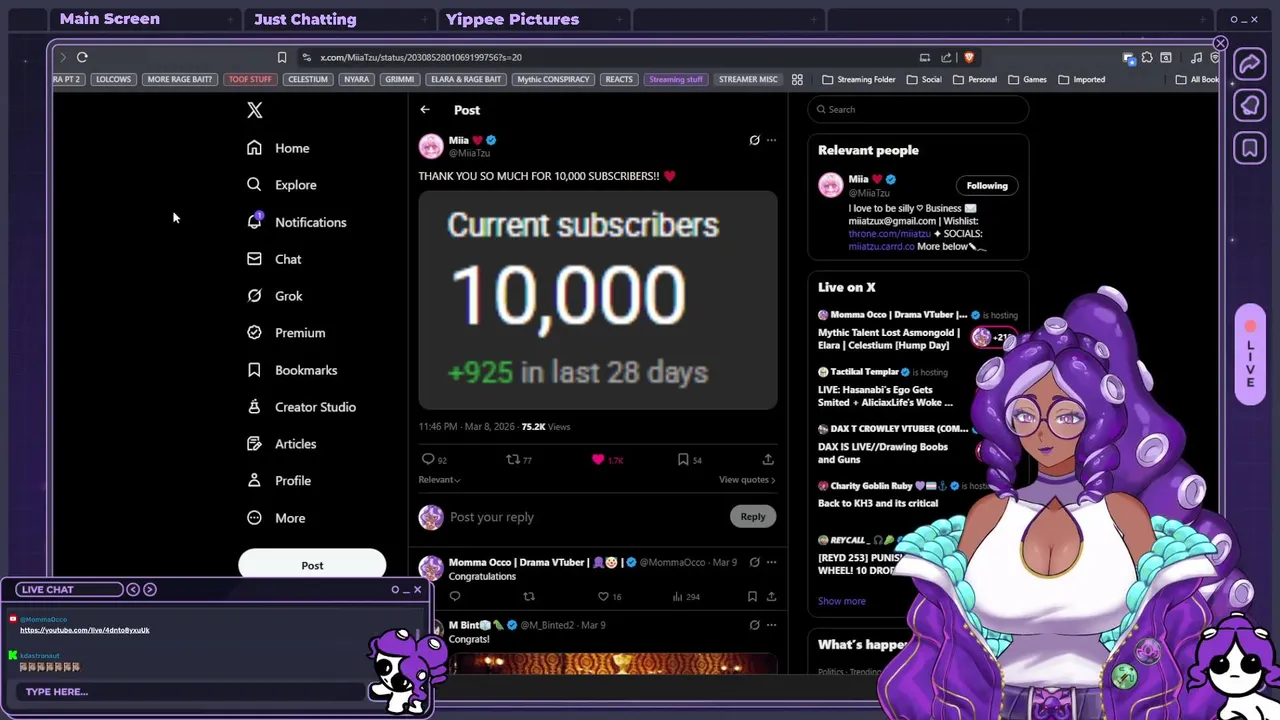Open the 10,000 subscribers image

point(598,300)
